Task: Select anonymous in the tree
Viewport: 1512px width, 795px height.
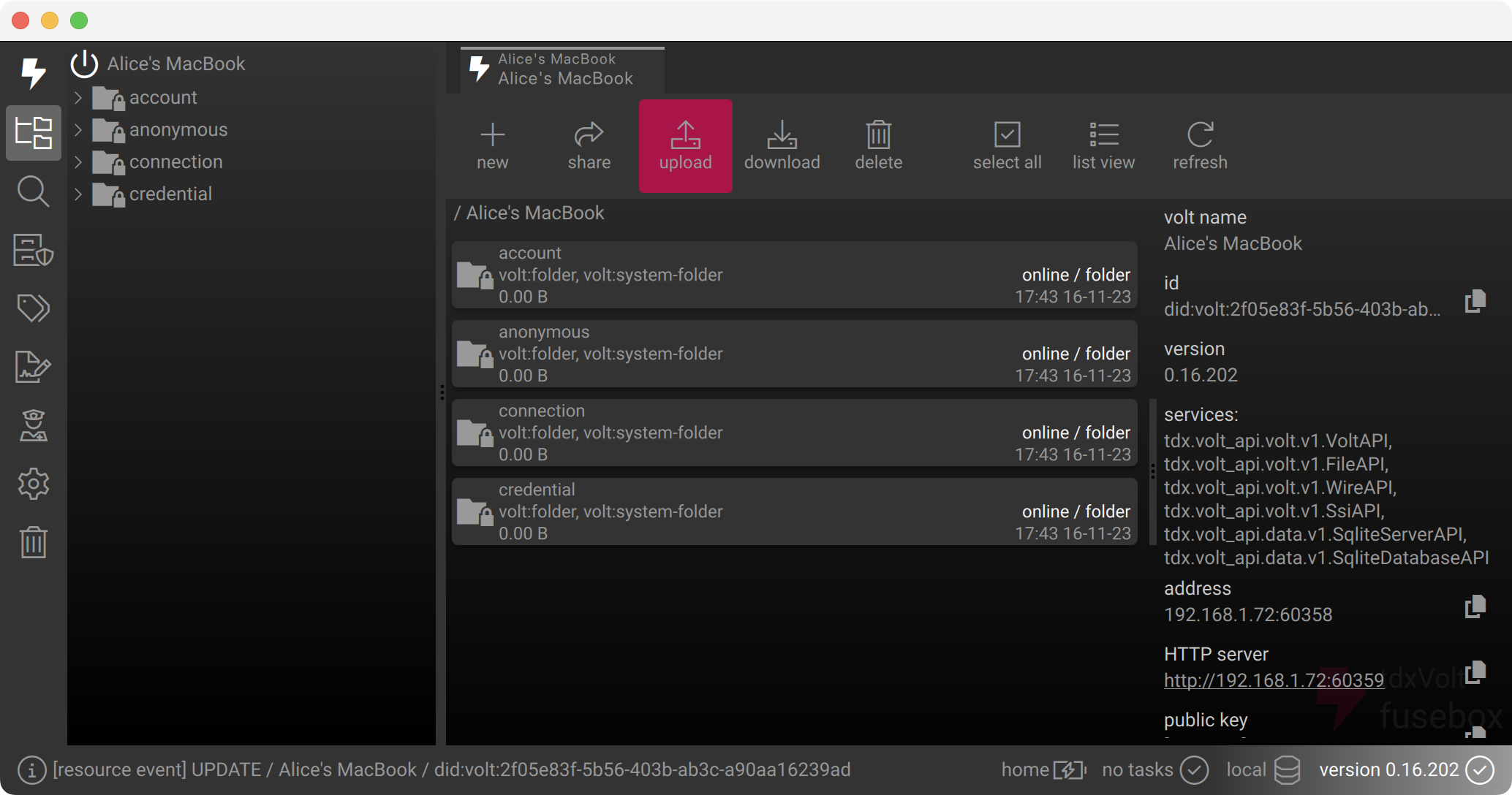Action: [x=178, y=129]
